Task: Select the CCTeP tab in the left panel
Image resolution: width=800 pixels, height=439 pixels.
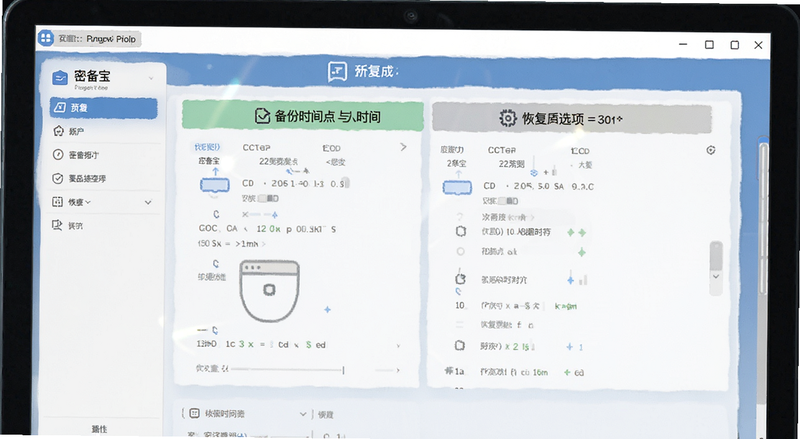Action: [x=256, y=148]
